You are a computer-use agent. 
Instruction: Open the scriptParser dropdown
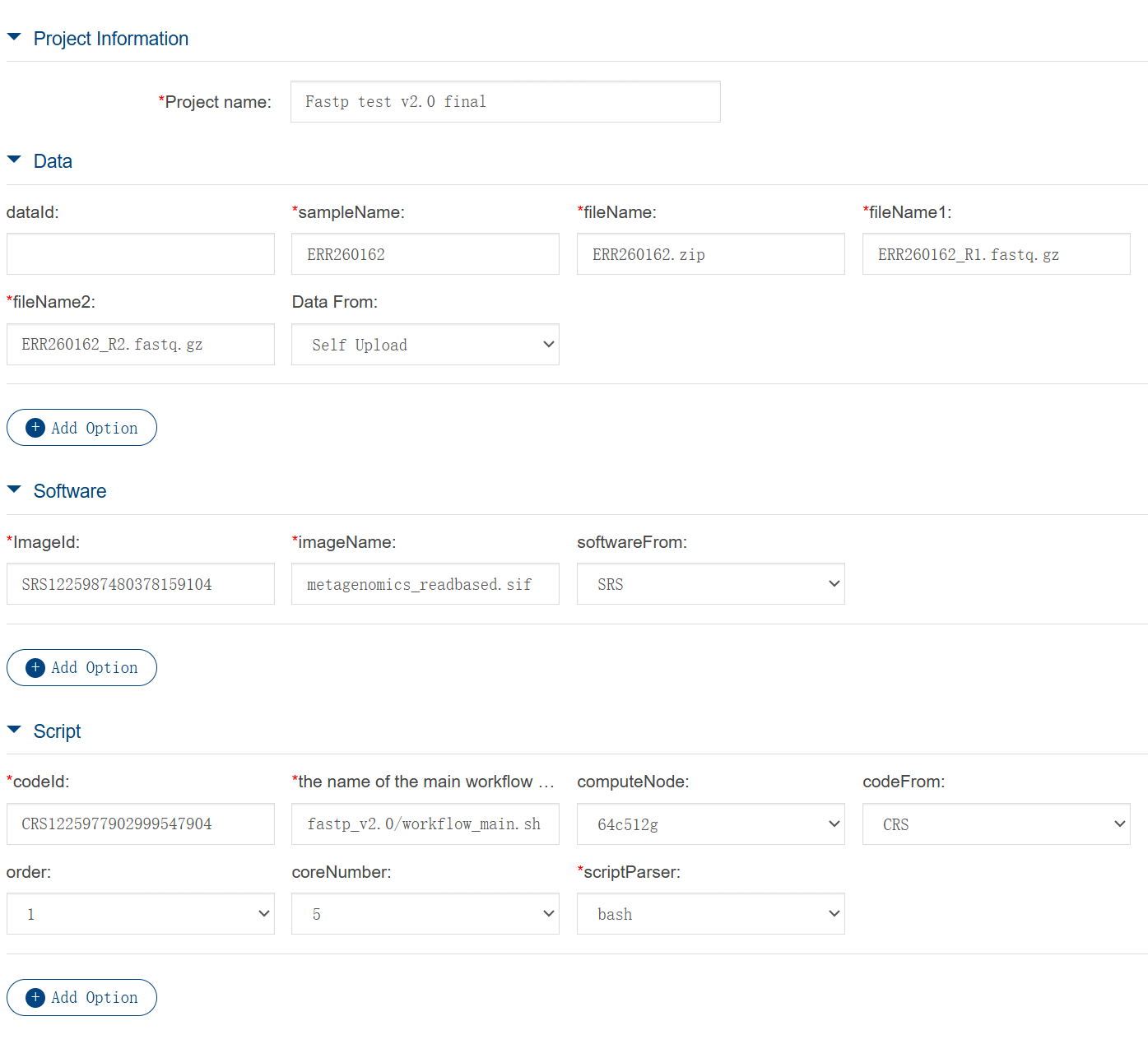point(711,914)
